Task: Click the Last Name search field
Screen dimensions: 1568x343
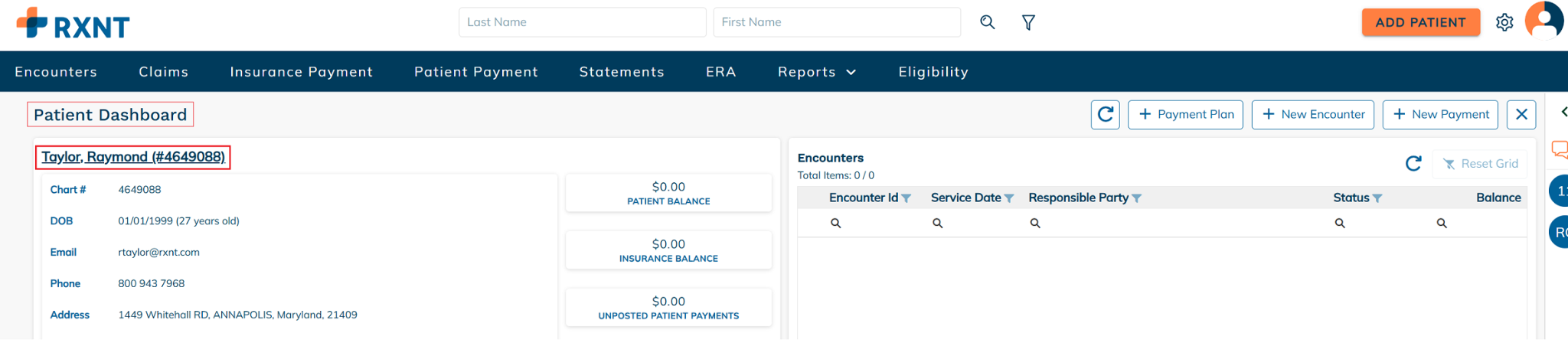Action: (583, 22)
